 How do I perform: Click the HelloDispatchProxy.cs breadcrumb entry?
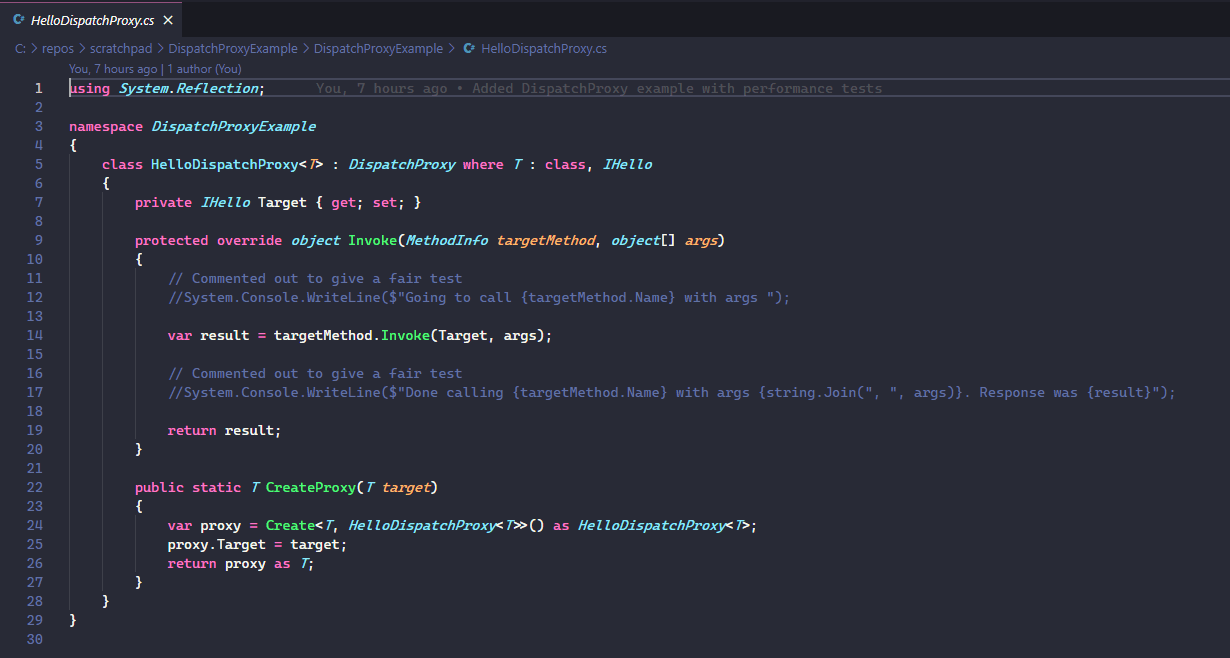pos(544,48)
